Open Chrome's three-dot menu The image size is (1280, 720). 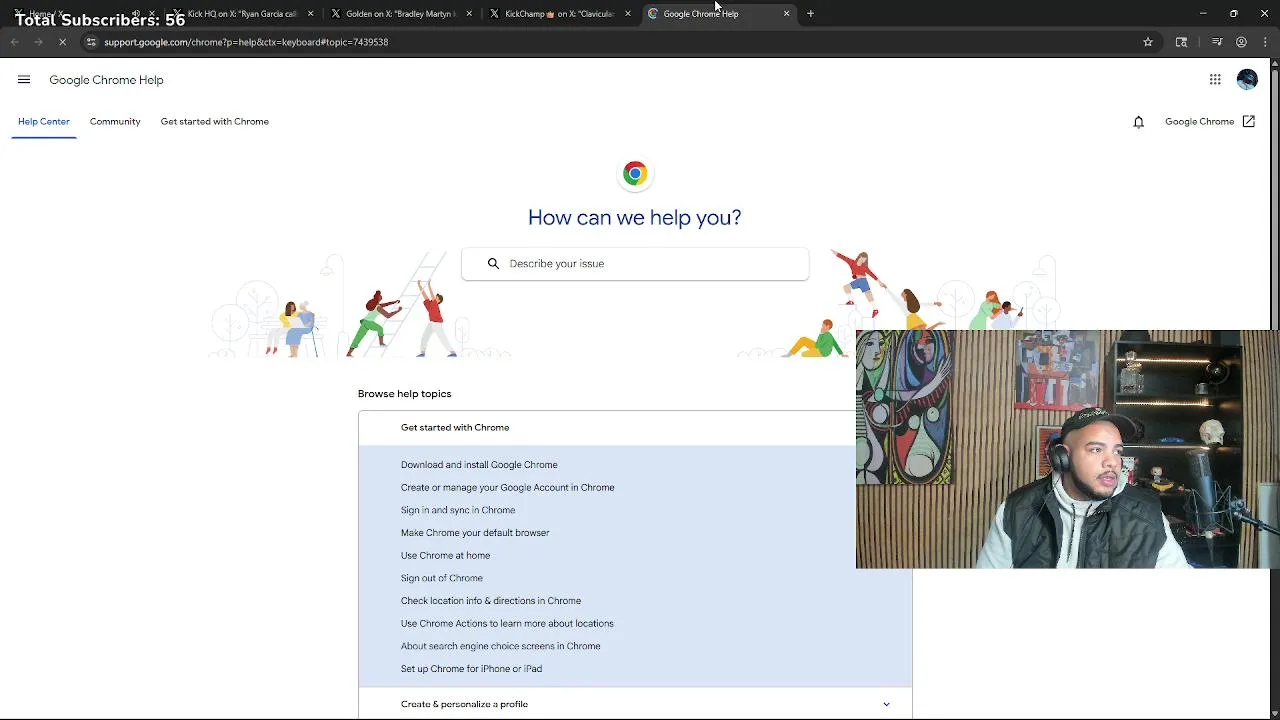tap(1265, 42)
